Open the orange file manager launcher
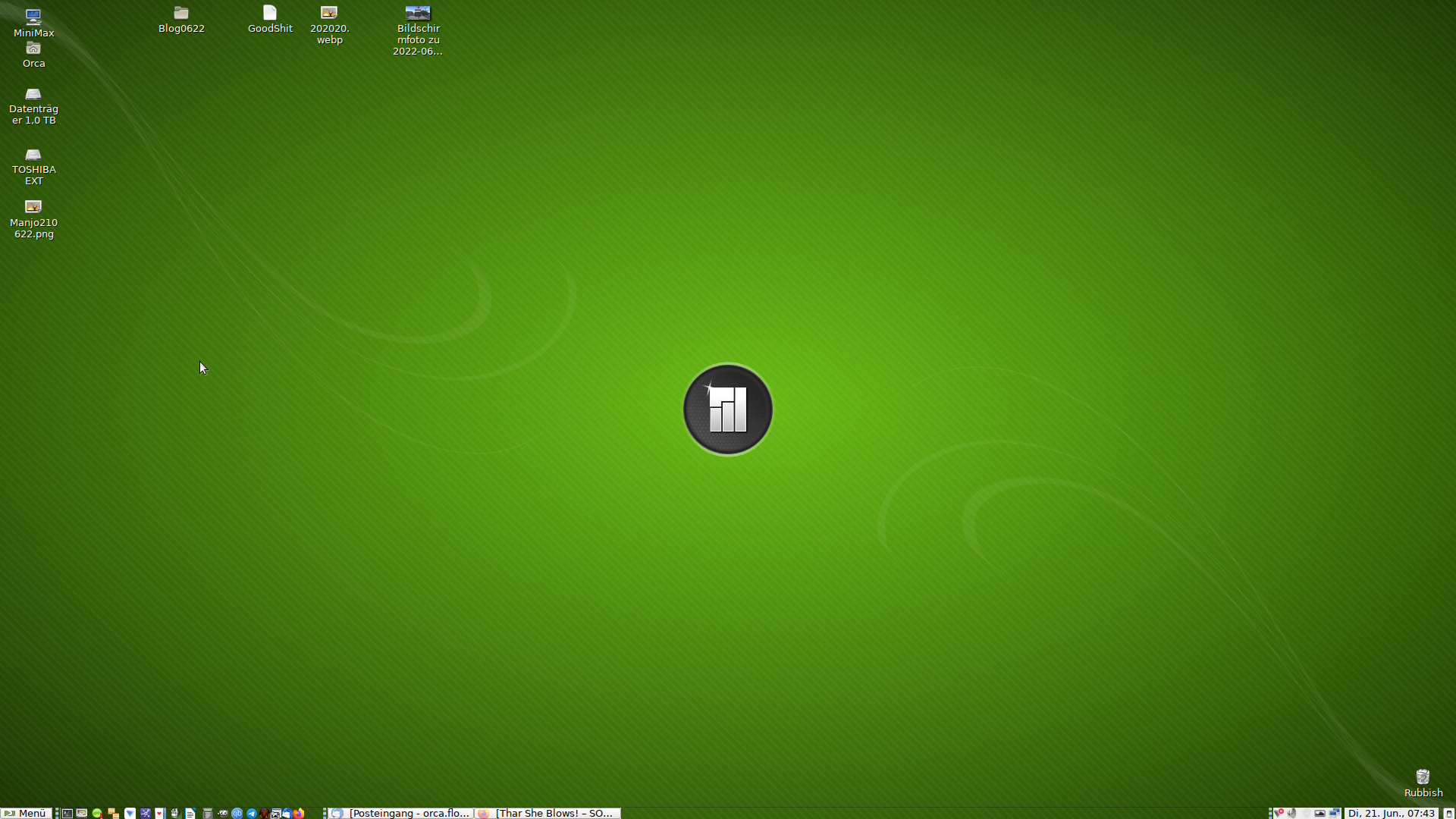The image size is (1456, 819). pyautogui.click(x=113, y=813)
